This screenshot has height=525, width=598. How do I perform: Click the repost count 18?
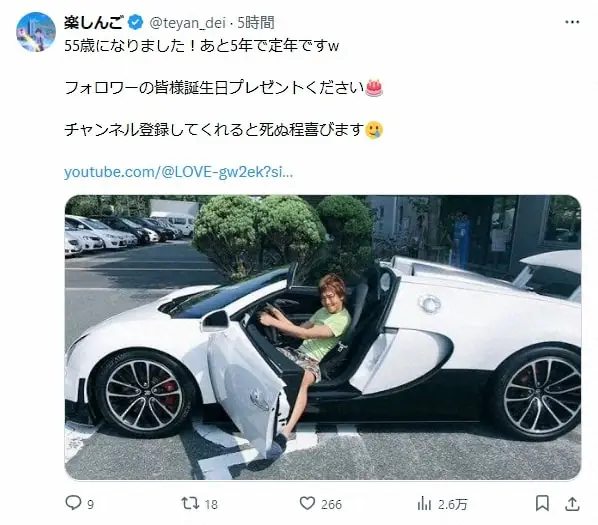(x=211, y=505)
